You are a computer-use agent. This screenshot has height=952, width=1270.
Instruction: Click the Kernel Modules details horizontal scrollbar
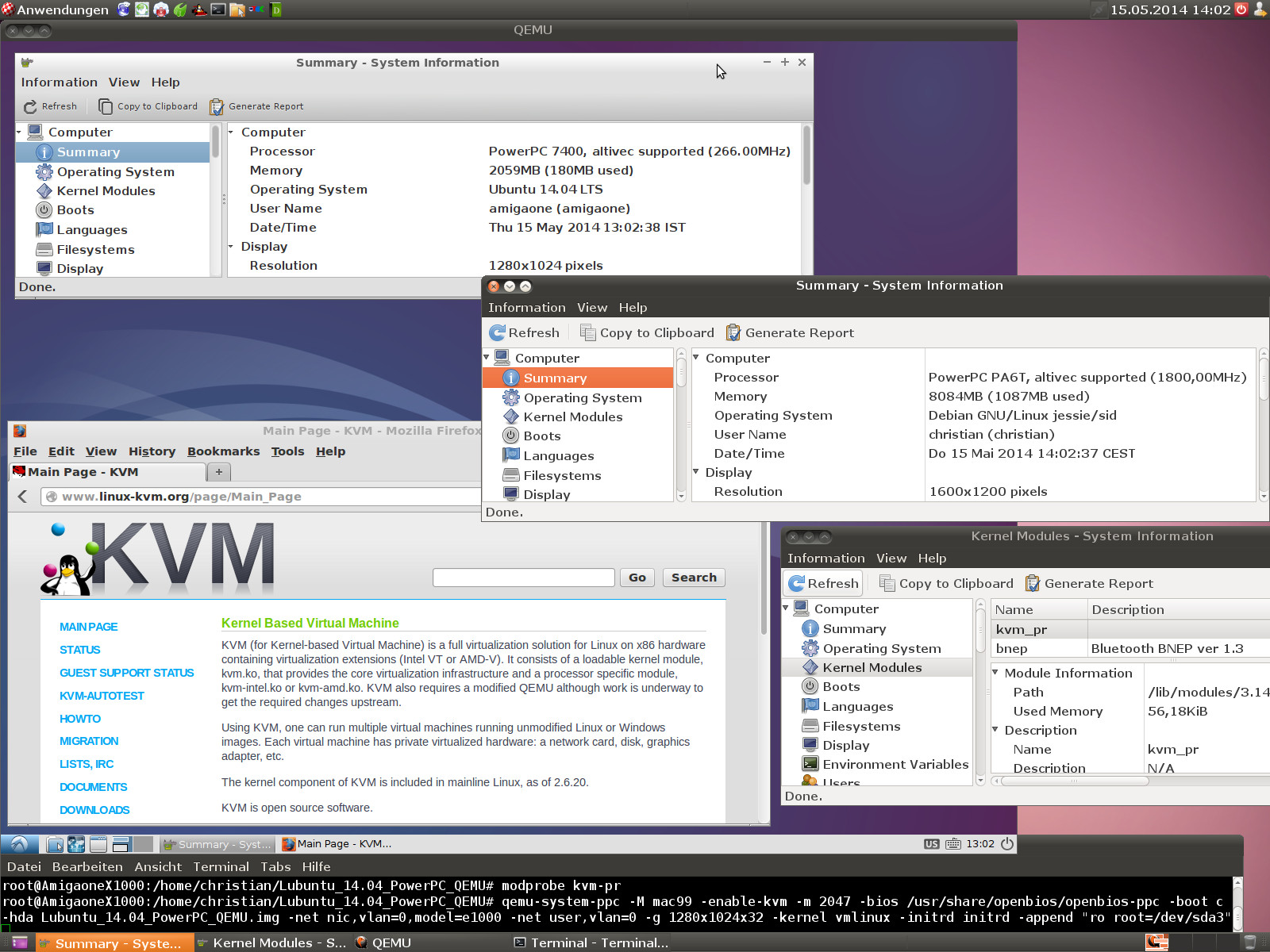click(1076, 781)
